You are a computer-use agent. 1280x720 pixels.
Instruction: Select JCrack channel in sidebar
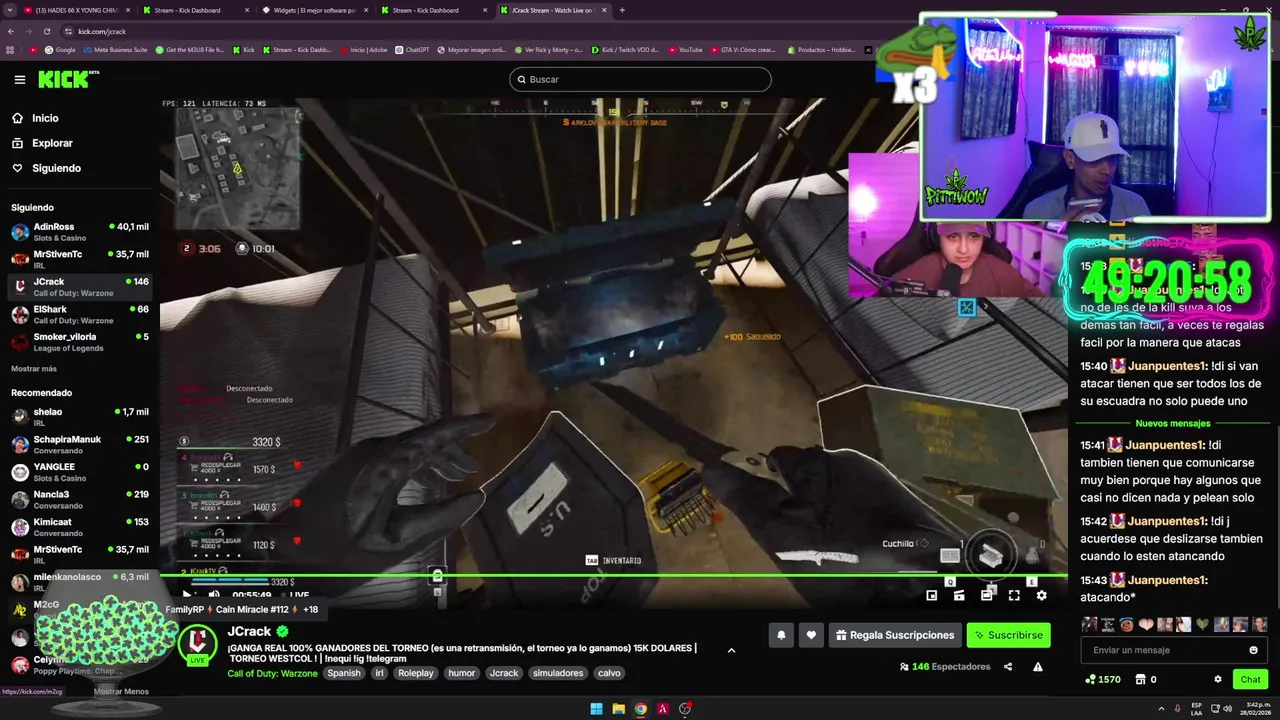[78, 287]
